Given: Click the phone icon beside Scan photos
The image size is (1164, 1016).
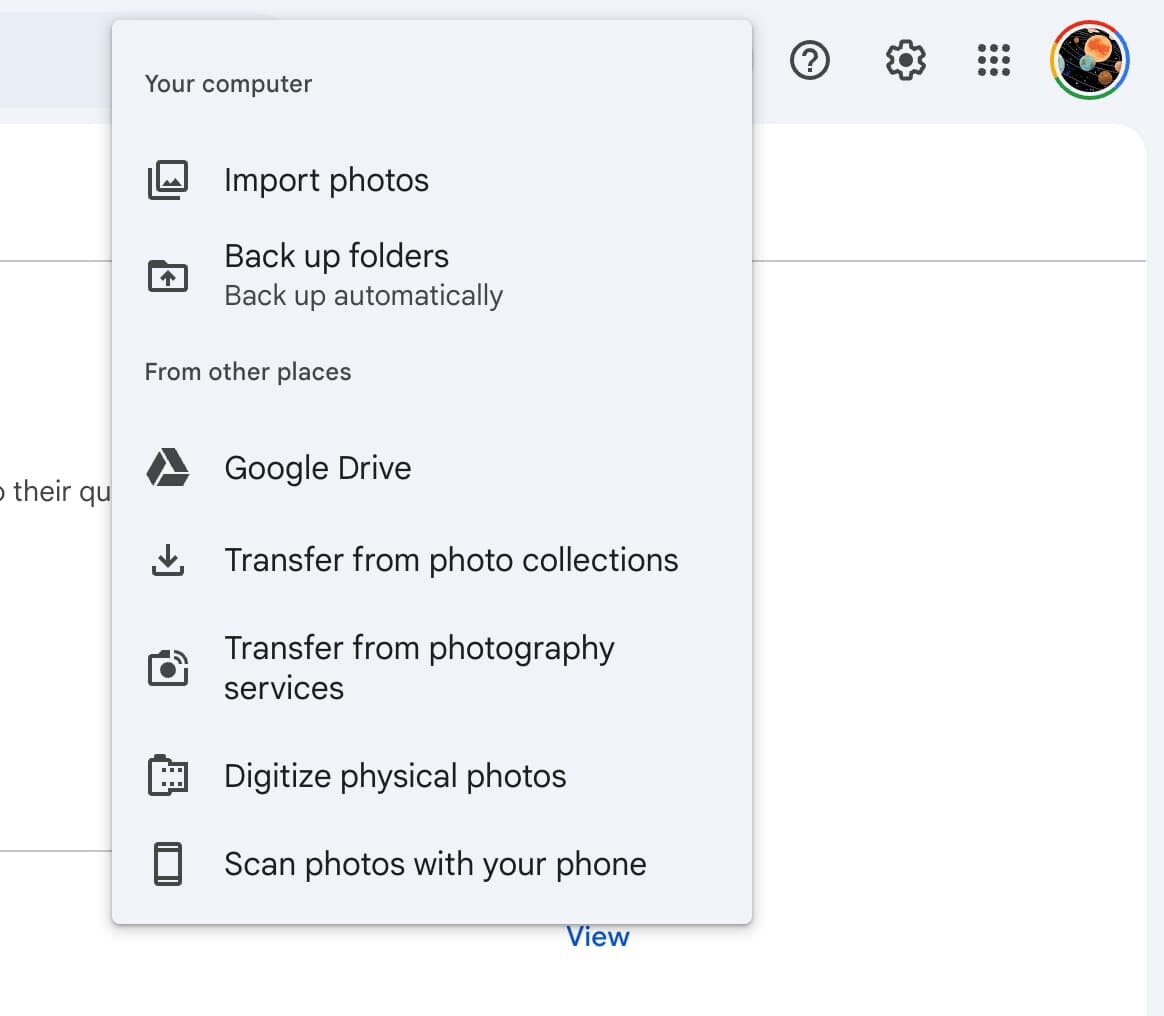Looking at the screenshot, I should pyautogui.click(x=168, y=863).
